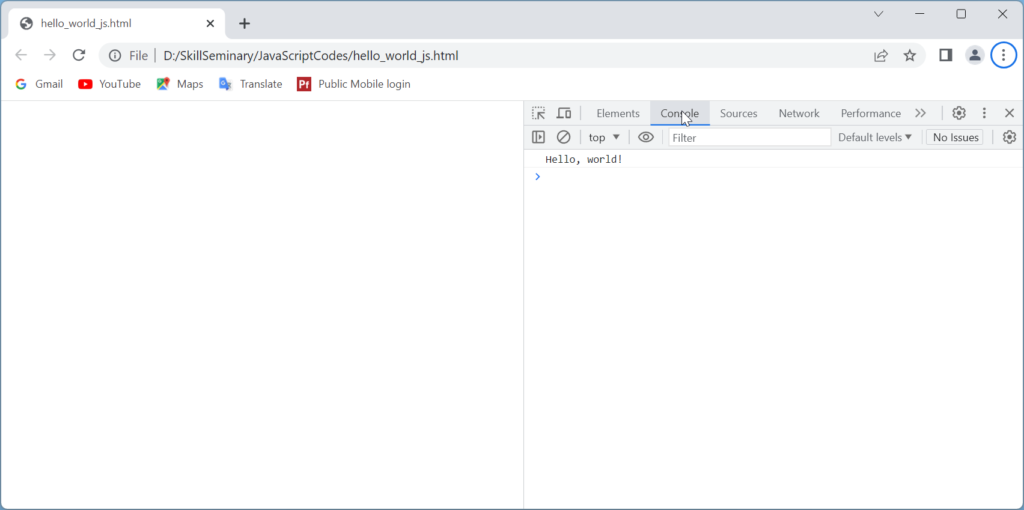Go forward in browser history
Viewport: 1024px width, 510px height.
50,56
